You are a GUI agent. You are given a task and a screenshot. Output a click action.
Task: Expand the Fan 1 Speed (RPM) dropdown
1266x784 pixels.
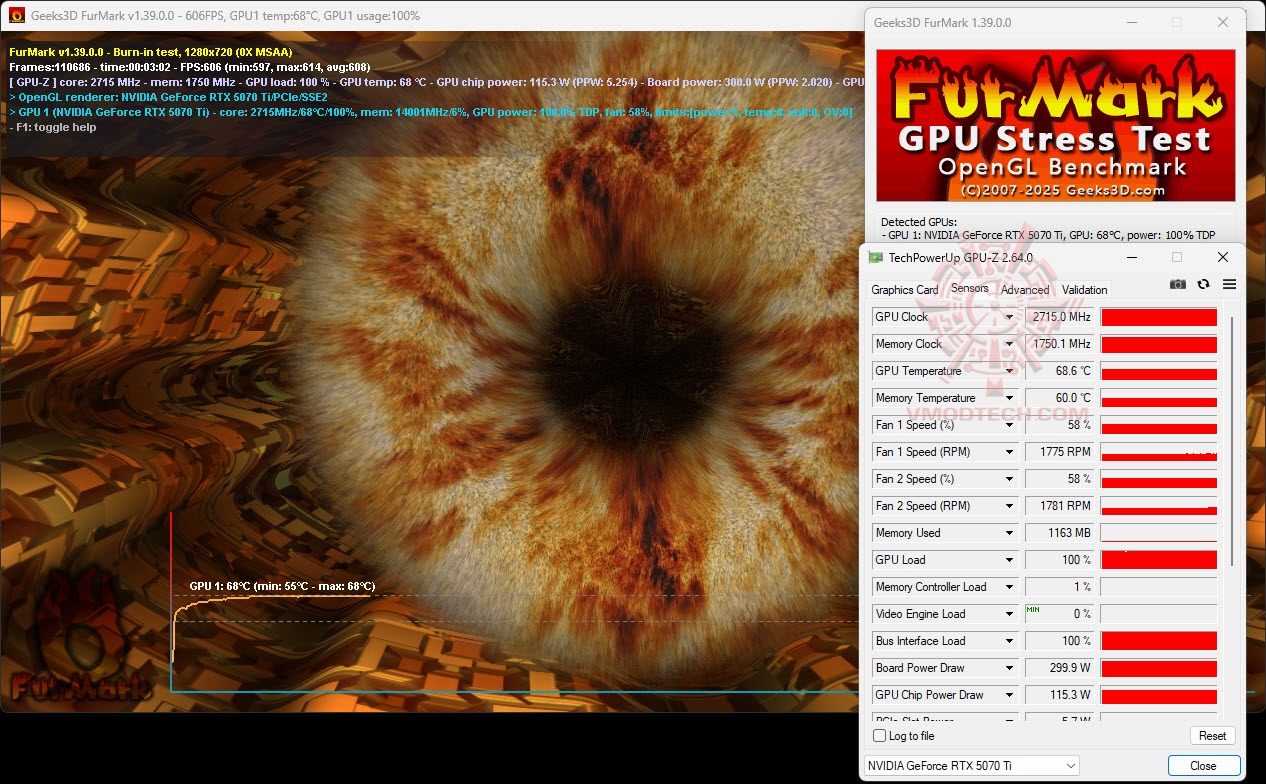[1010, 452]
